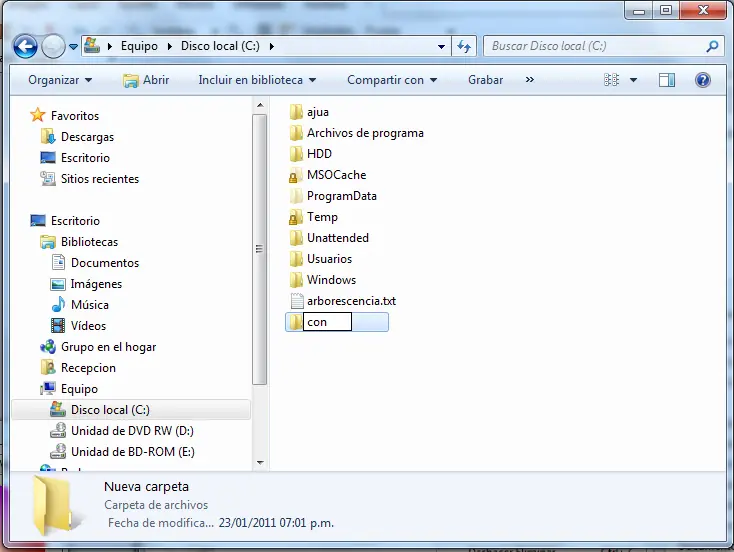Open the Organizar menu
This screenshot has height=552, width=734.
tap(60, 80)
